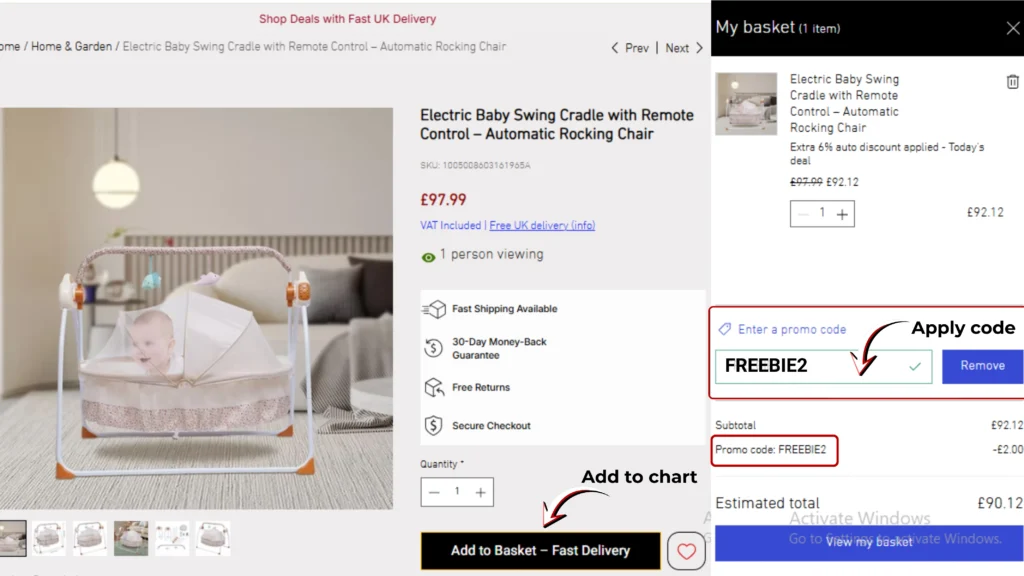
Task: Go to Prev product
Action: 630,48
